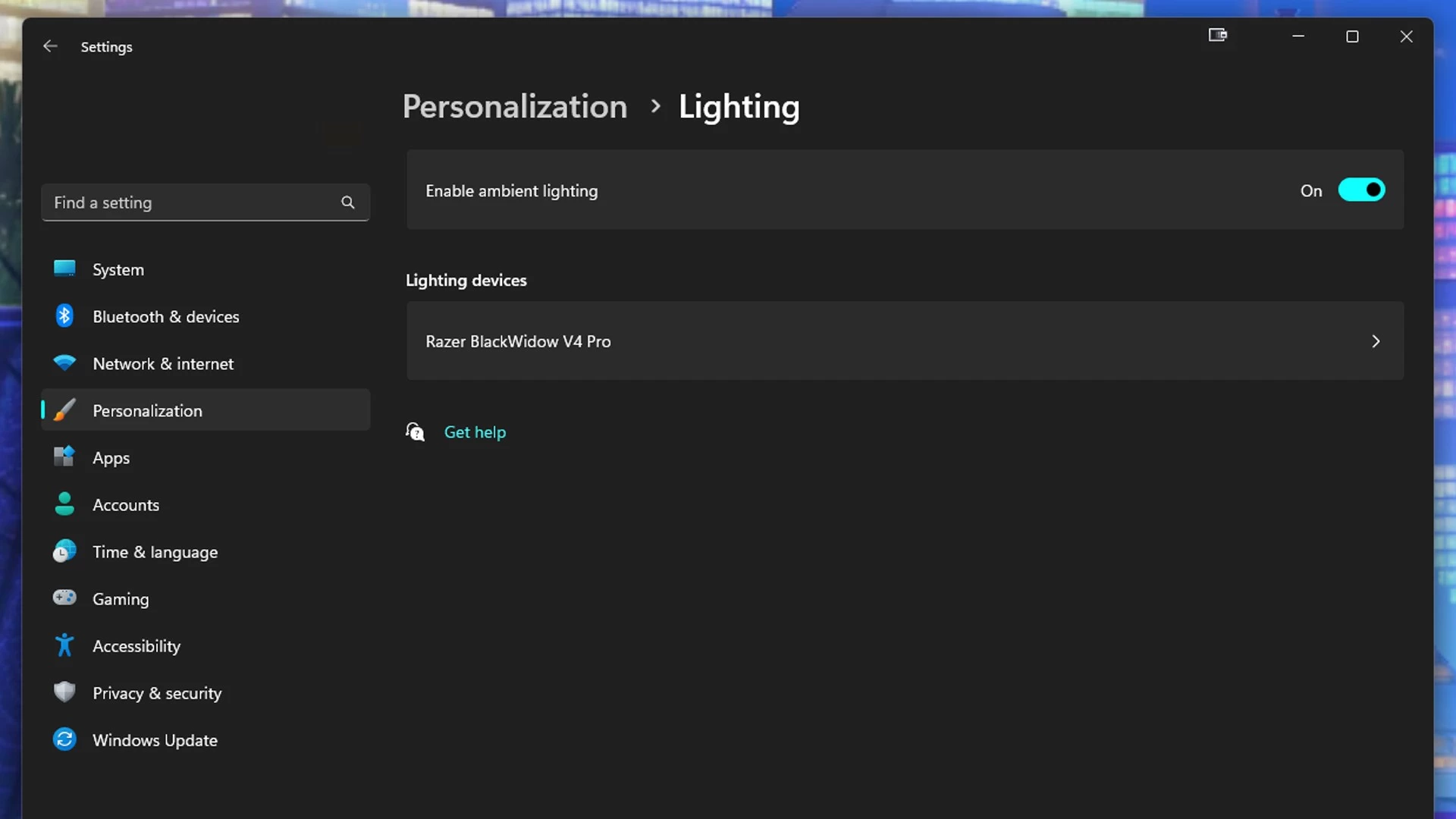Open the Windows Update settings page
This screenshot has width=1456, height=819.
point(155,740)
